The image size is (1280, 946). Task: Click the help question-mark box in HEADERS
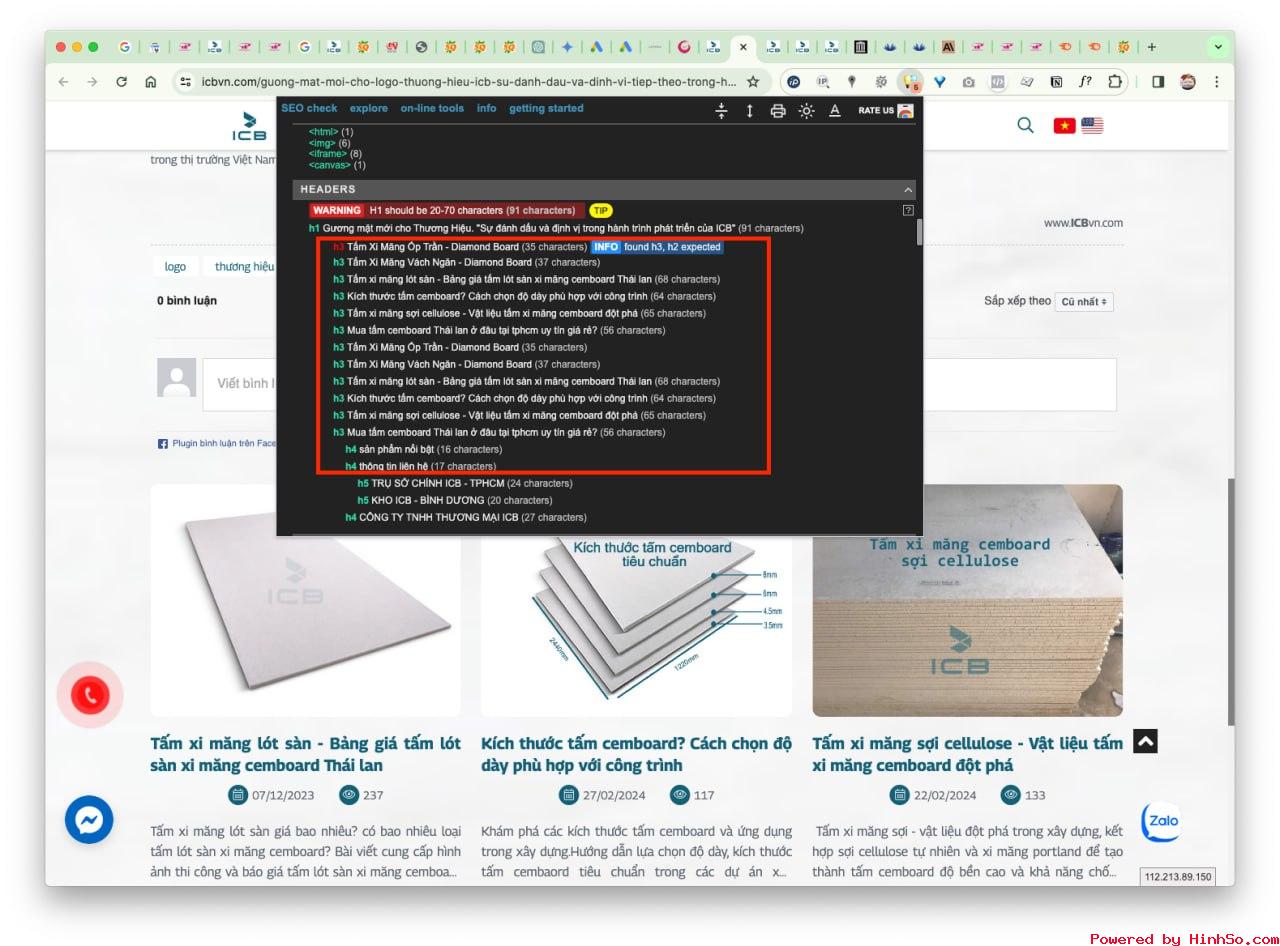click(x=908, y=210)
